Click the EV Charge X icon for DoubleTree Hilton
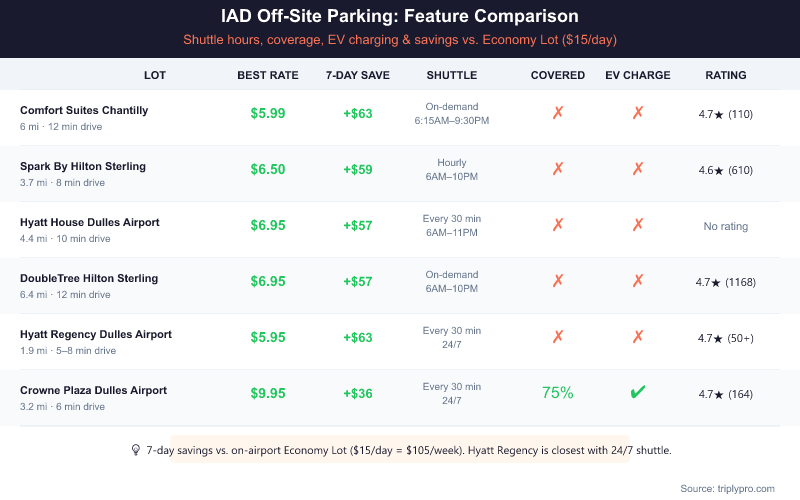 638,281
